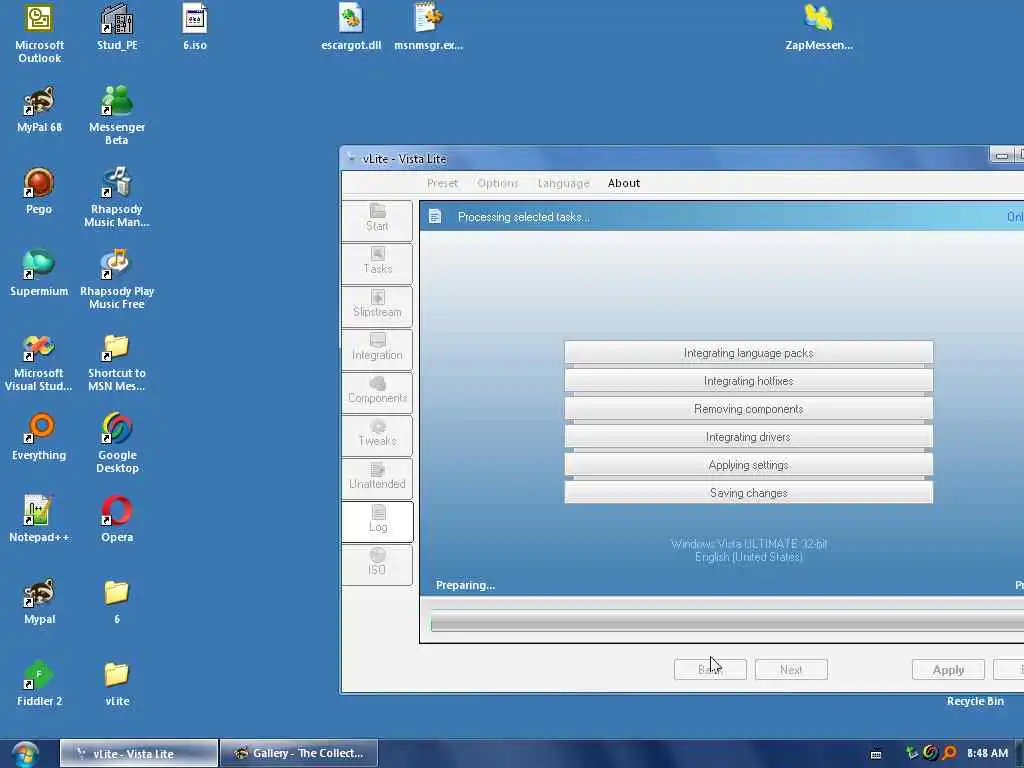
Task: Open the vLite folder on desktop
Action: 117,684
